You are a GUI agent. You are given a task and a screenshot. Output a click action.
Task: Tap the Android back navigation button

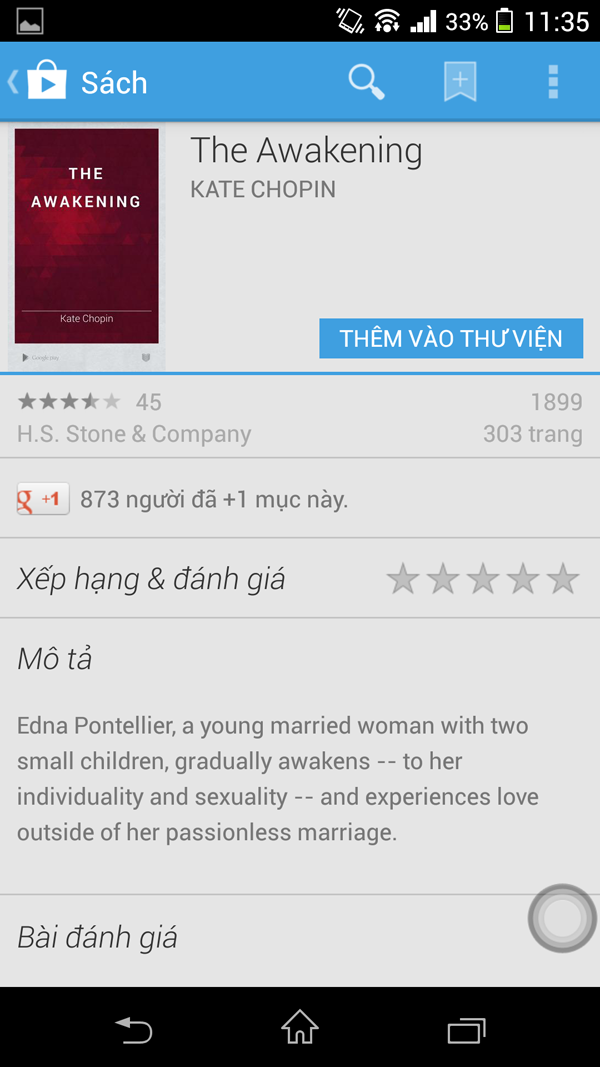tap(134, 1029)
